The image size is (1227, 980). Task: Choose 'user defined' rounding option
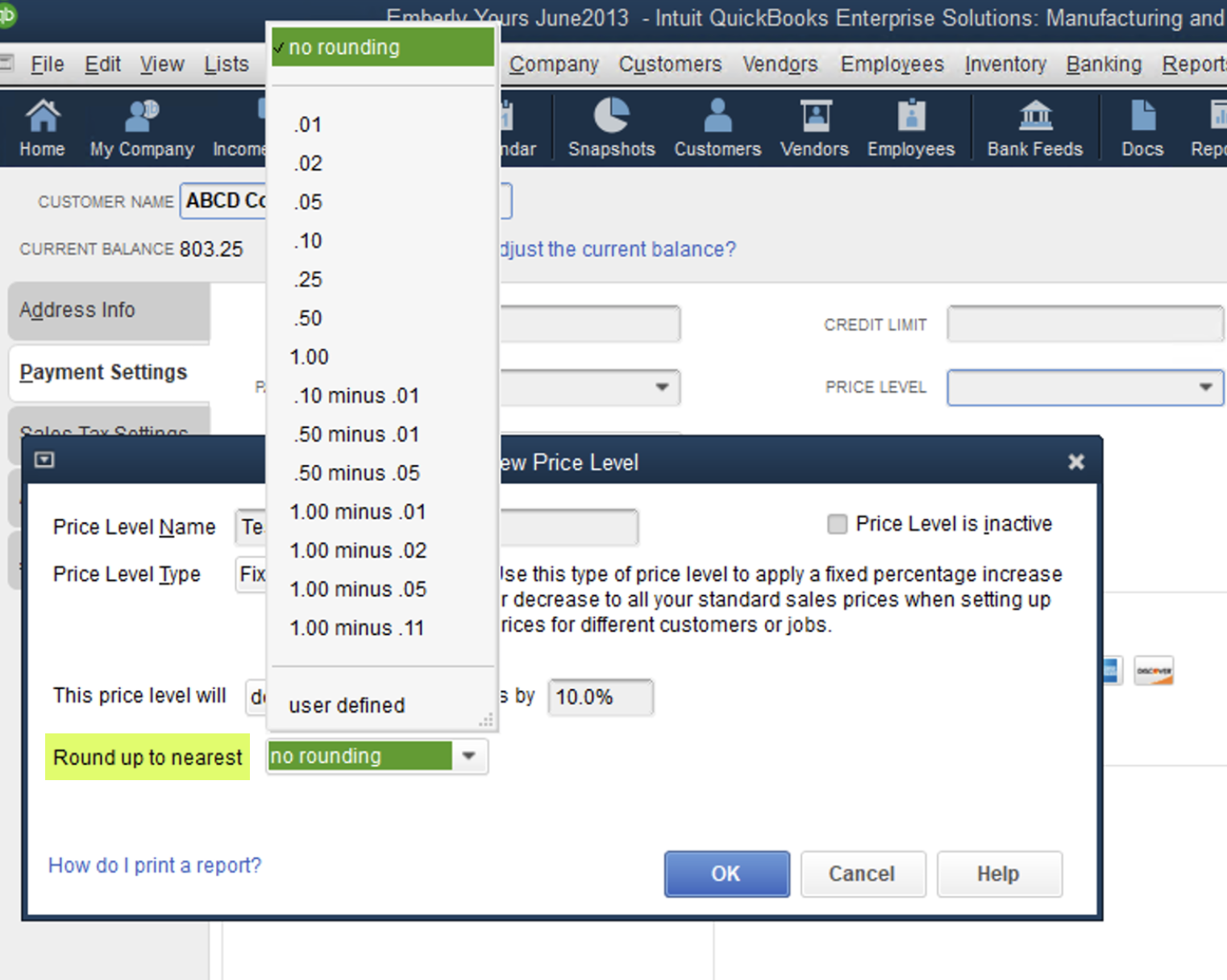coord(347,705)
